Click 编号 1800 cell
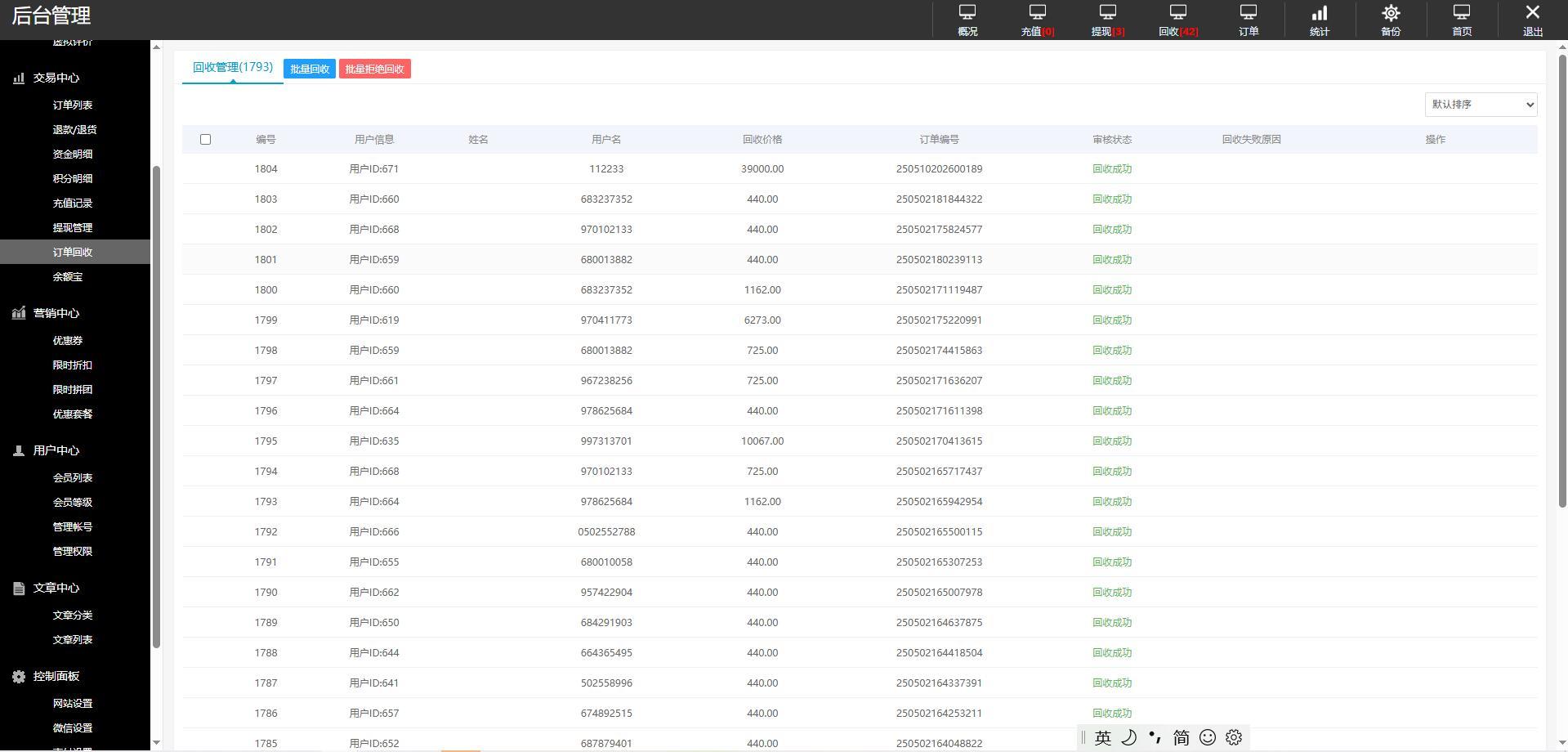The image size is (1568, 752). tap(266, 290)
